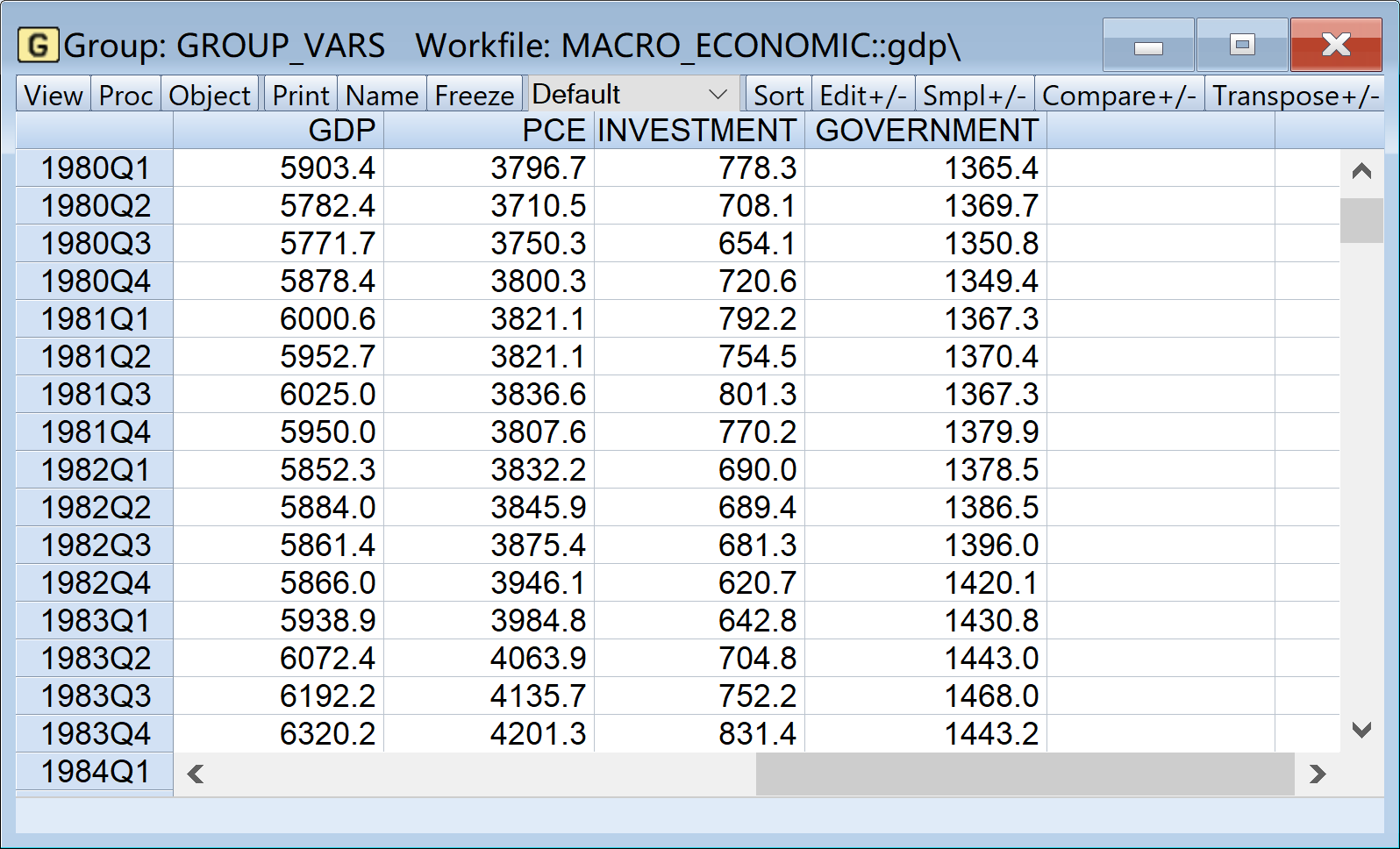Click the Group object icon in title bar
Screen dimensions: 1400x849
[x=38, y=45]
